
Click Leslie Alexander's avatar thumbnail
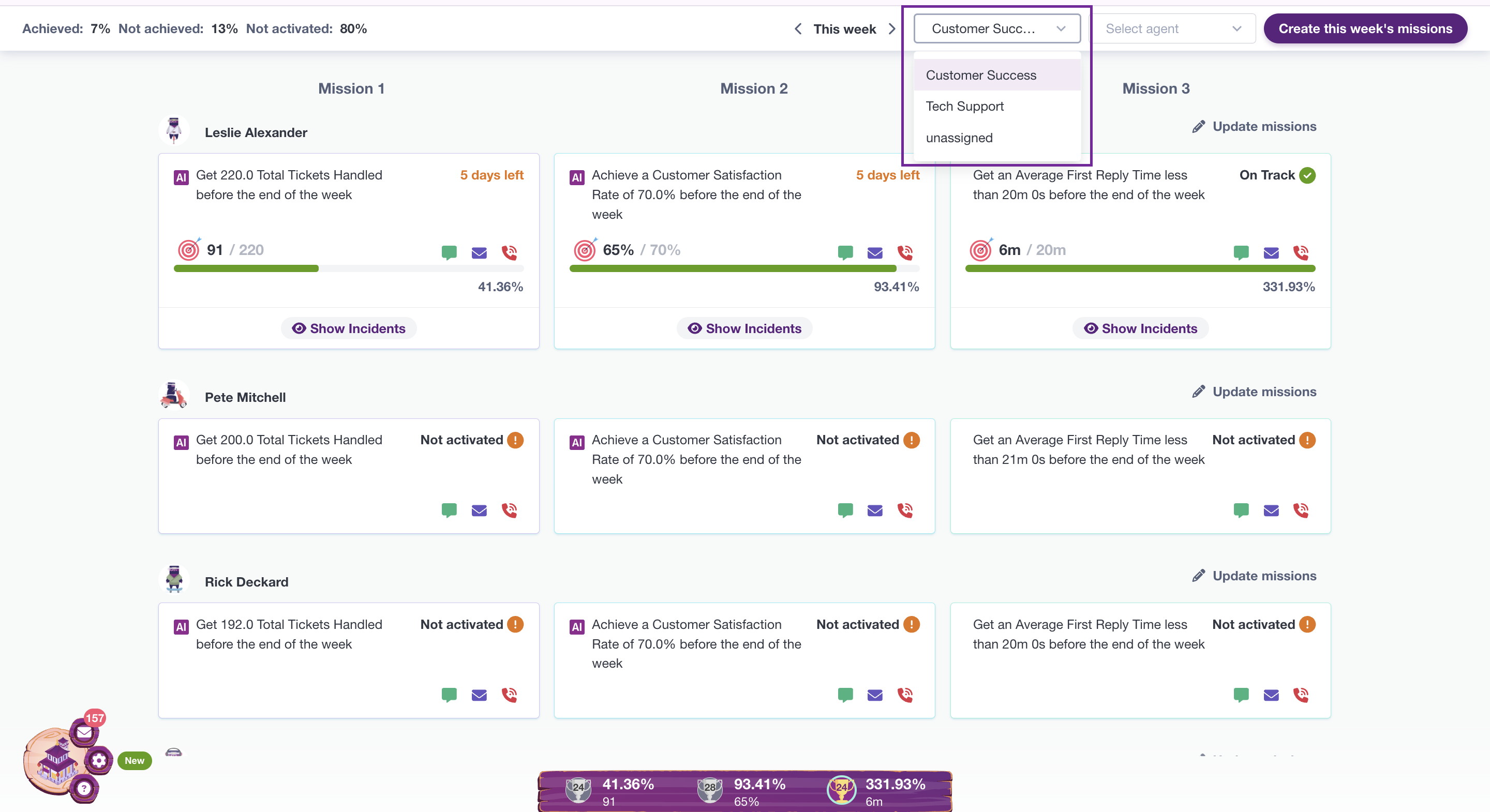173,131
